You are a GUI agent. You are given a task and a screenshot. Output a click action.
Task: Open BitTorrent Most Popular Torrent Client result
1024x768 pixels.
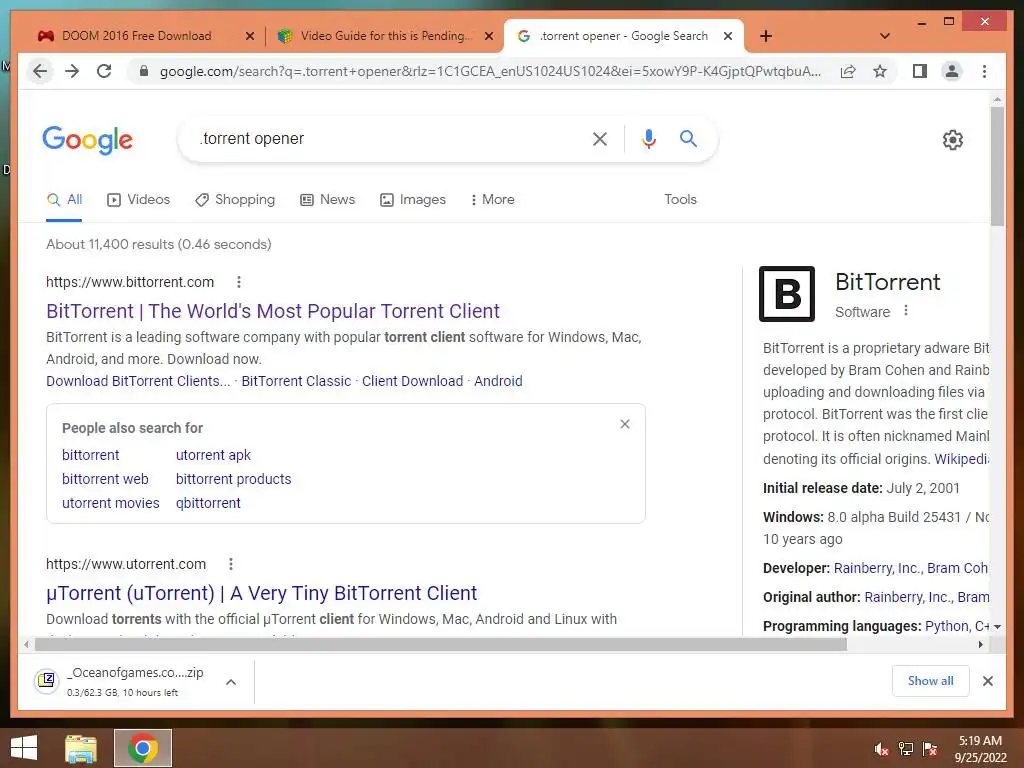click(x=273, y=311)
